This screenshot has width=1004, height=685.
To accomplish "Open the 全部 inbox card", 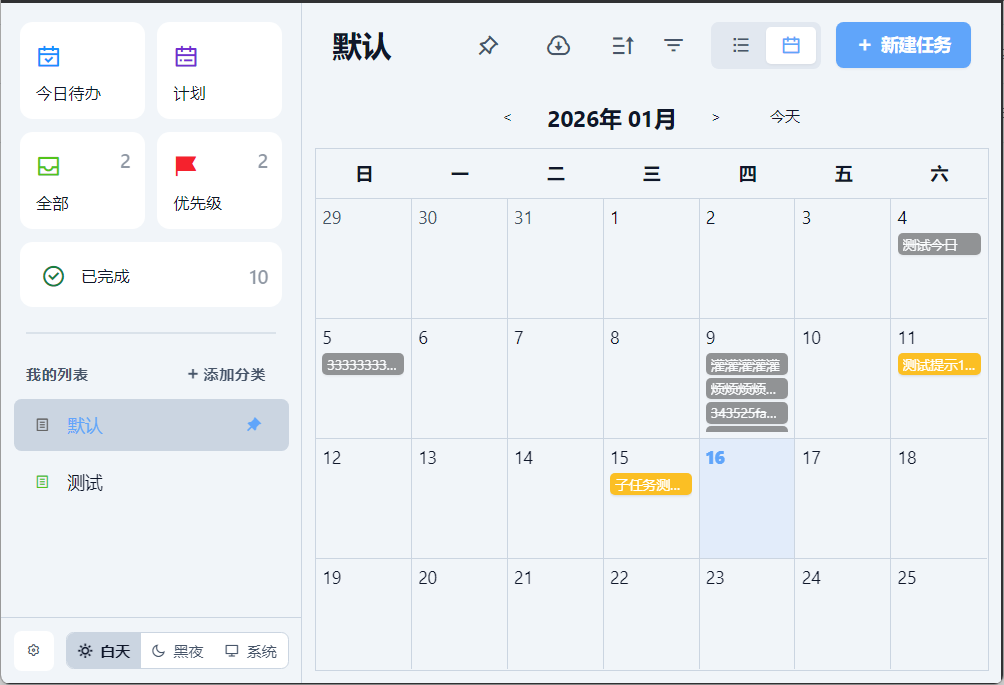I will click(83, 181).
